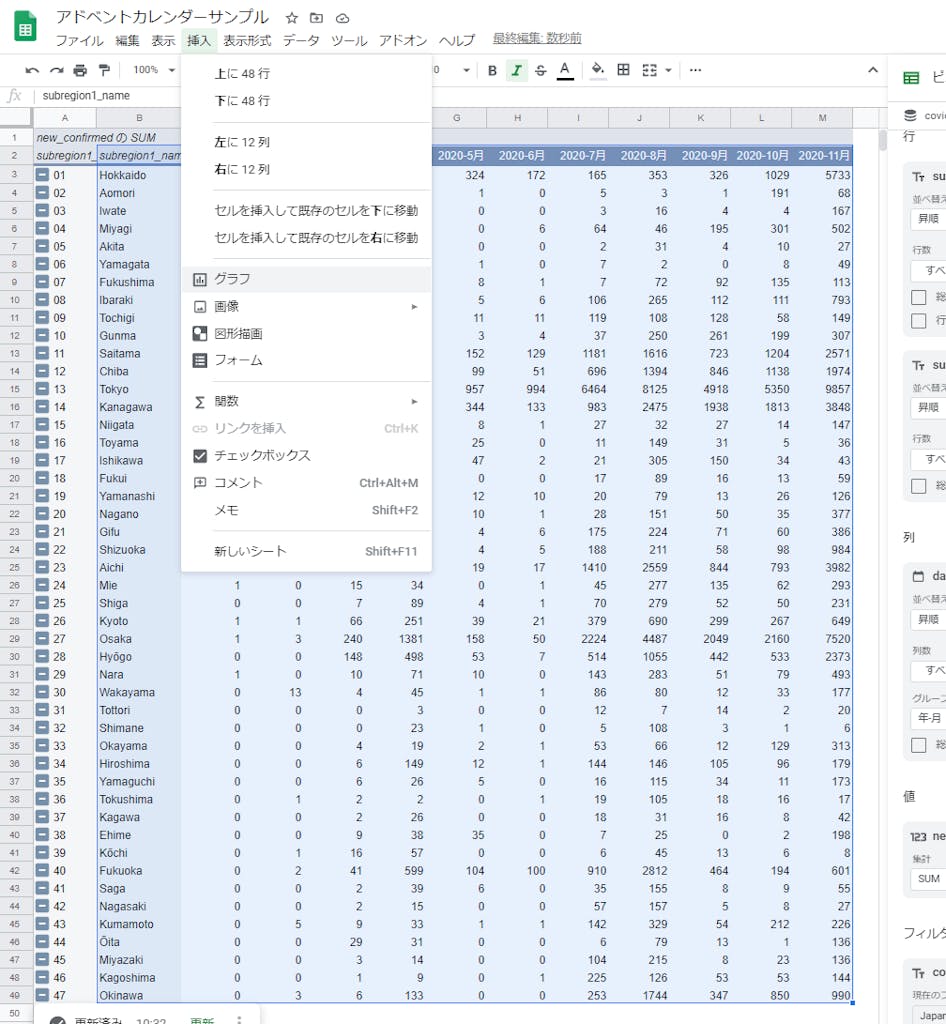The image size is (946, 1024).
Task: Select グラフ from the insert menu
Action: [x=306, y=280]
